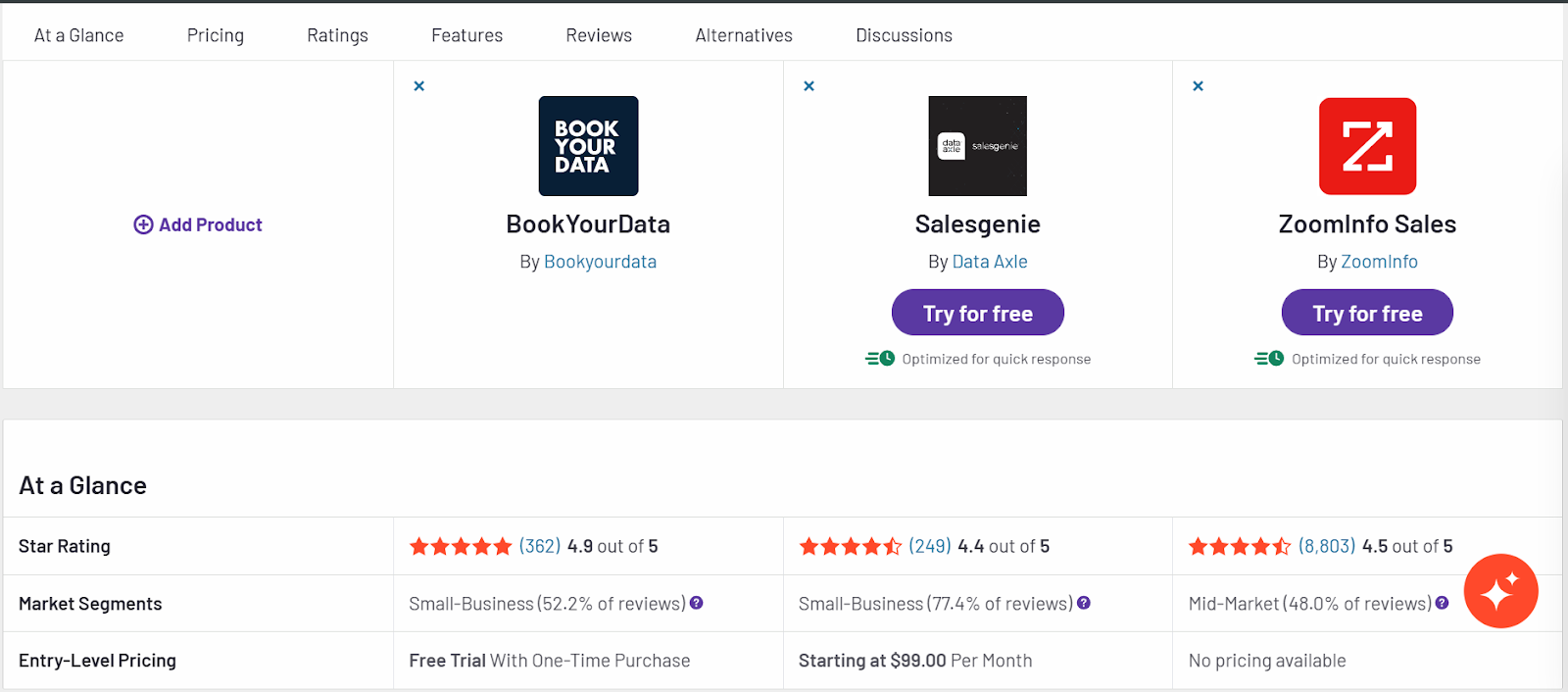Open the Bookyourdata vendor link
The width and height of the screenshot is (1568, 692).
point(600,262)
